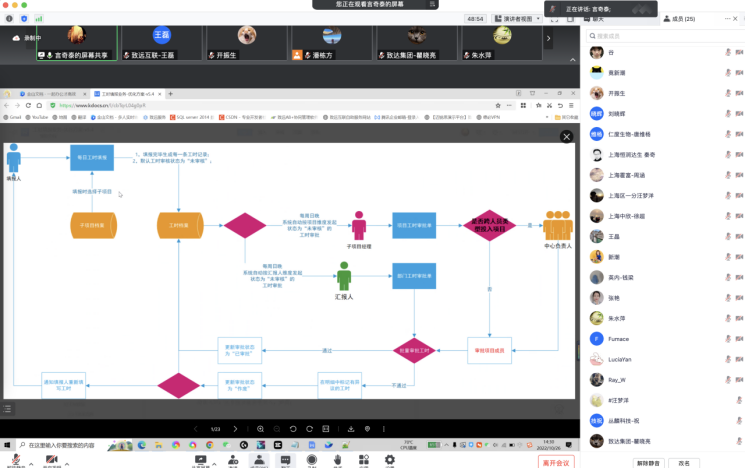The image size is (746, 468).
Task: Open the Windows Start menu in the shared screen
Action: click(x=7, y=445)
